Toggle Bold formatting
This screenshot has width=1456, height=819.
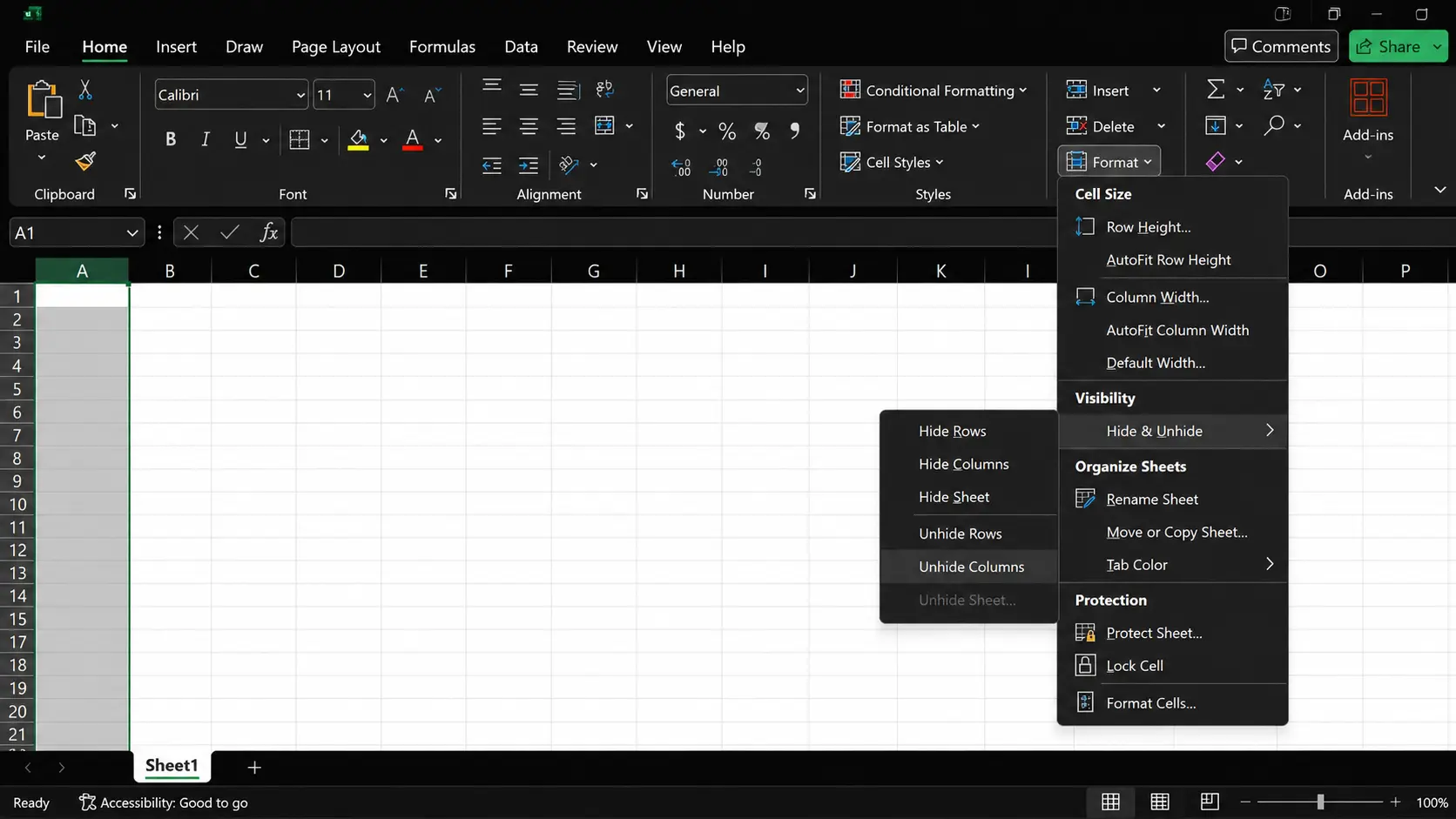point(171,139)
